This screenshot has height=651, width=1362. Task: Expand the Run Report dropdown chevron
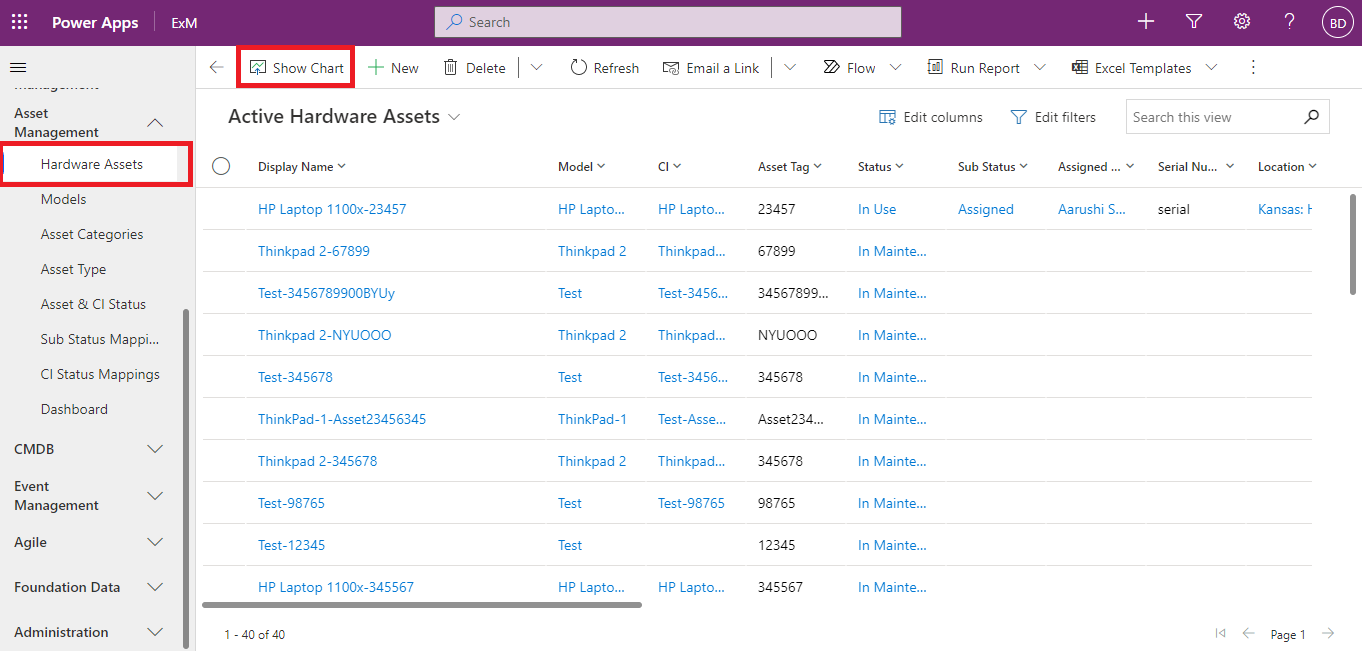(x=1039, y=68)
